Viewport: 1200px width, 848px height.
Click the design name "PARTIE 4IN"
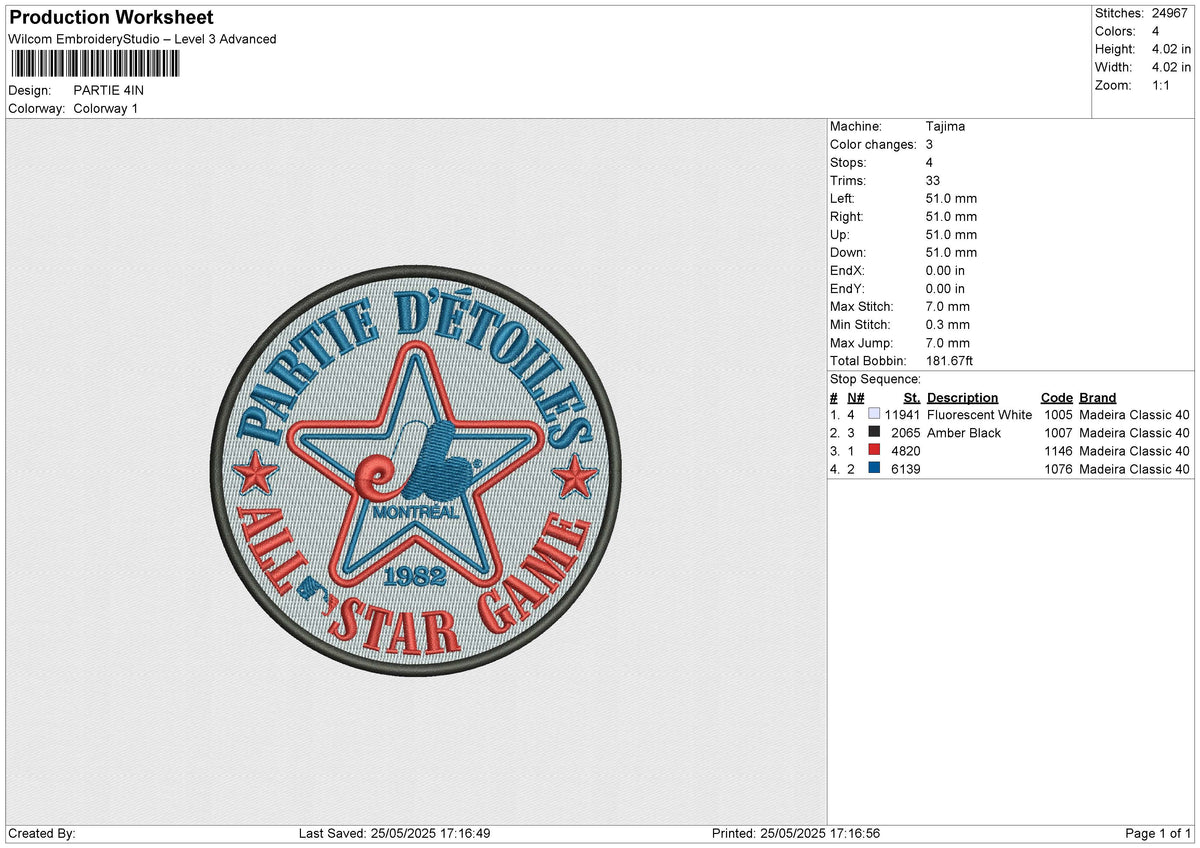(109, 91)
